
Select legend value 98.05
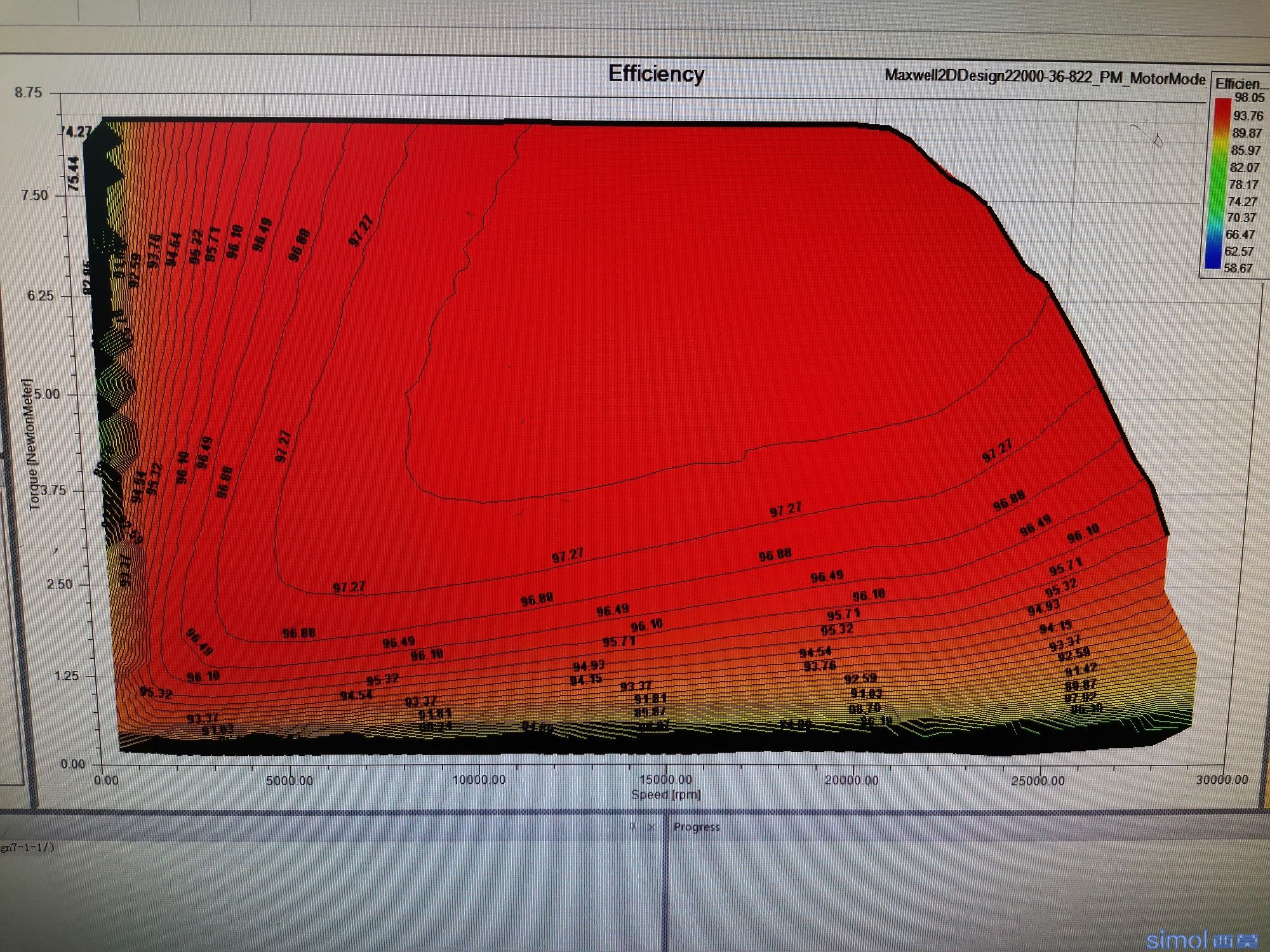[1249, 98]
